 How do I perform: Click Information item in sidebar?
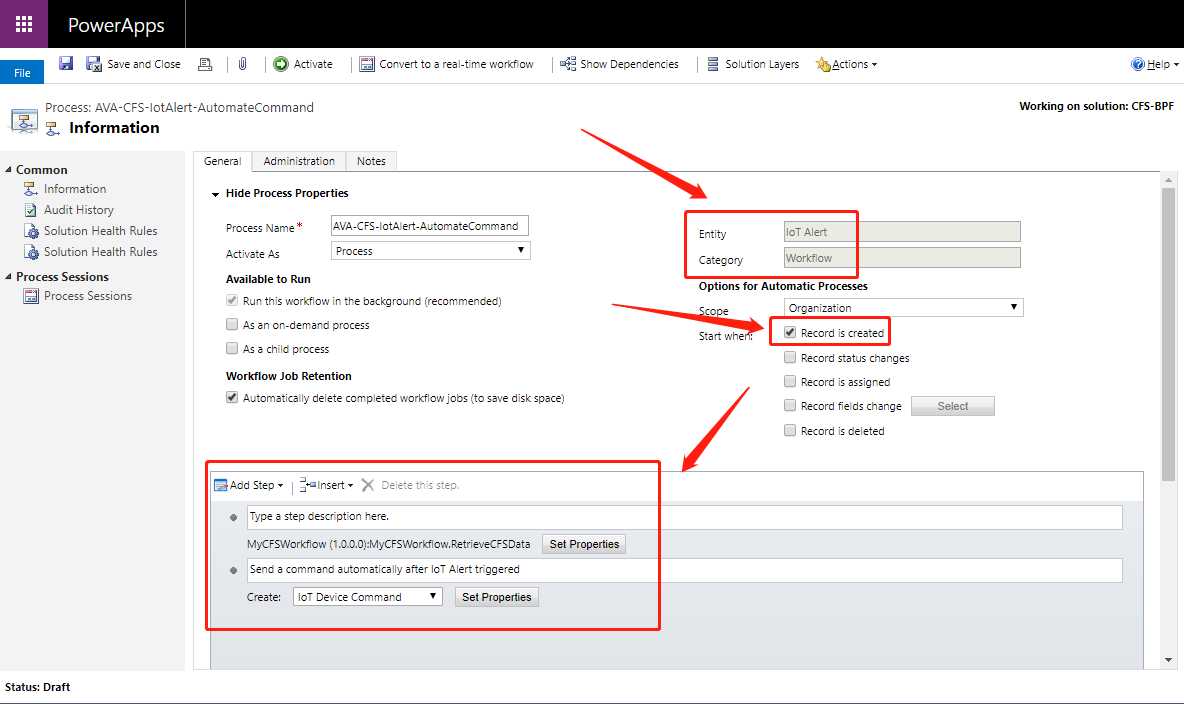click(x=75, y=189)
